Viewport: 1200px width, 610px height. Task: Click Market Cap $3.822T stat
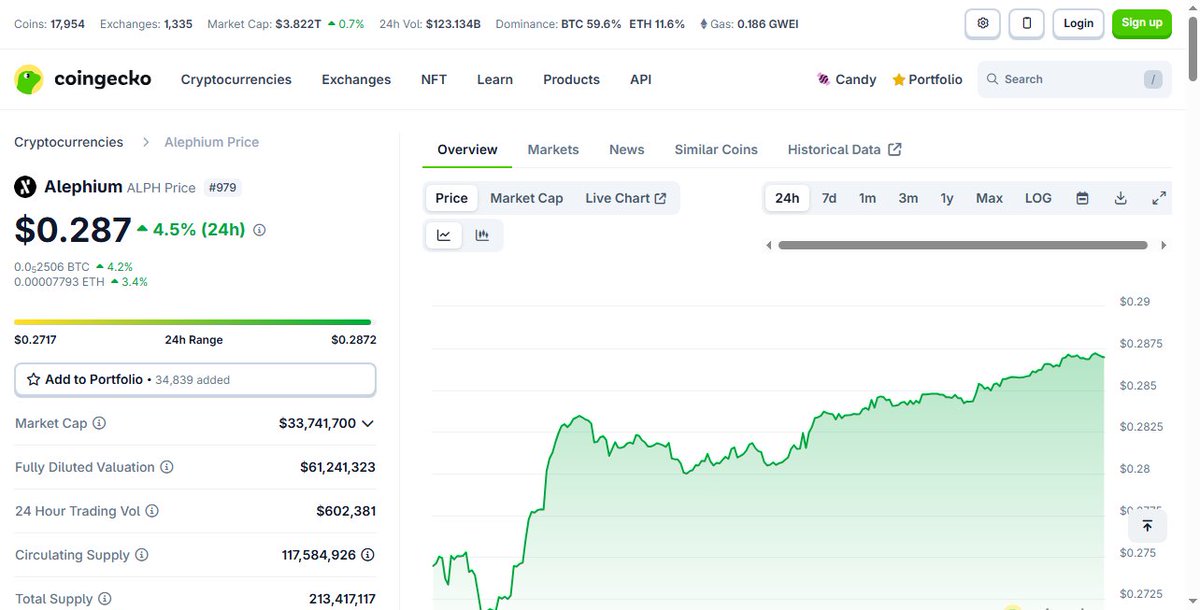pyautogui.click(x=286, y=23)
